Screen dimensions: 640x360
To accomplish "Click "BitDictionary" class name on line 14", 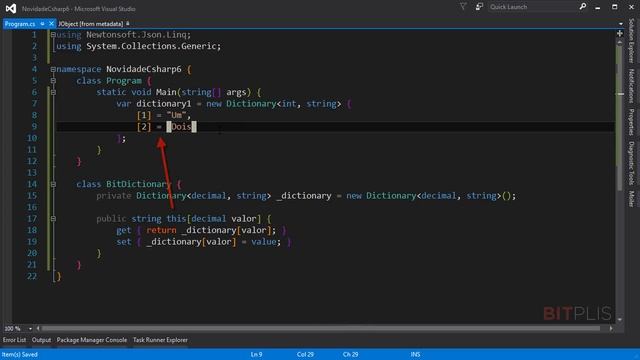I will pyautogui.click(x=138, y=184).
